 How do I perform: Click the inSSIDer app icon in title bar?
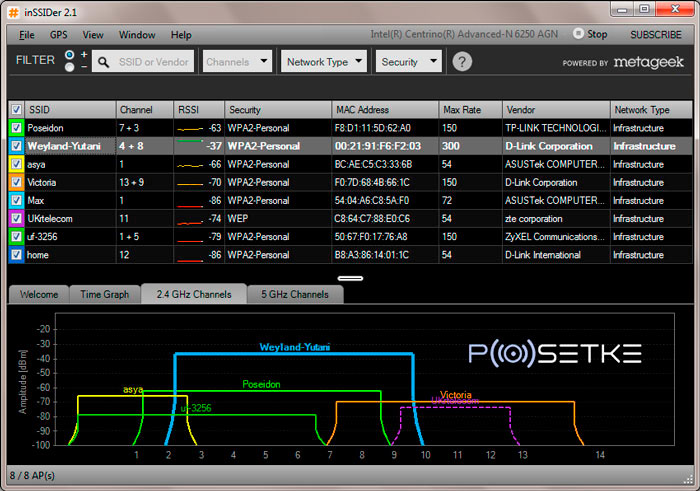(13, 12)
